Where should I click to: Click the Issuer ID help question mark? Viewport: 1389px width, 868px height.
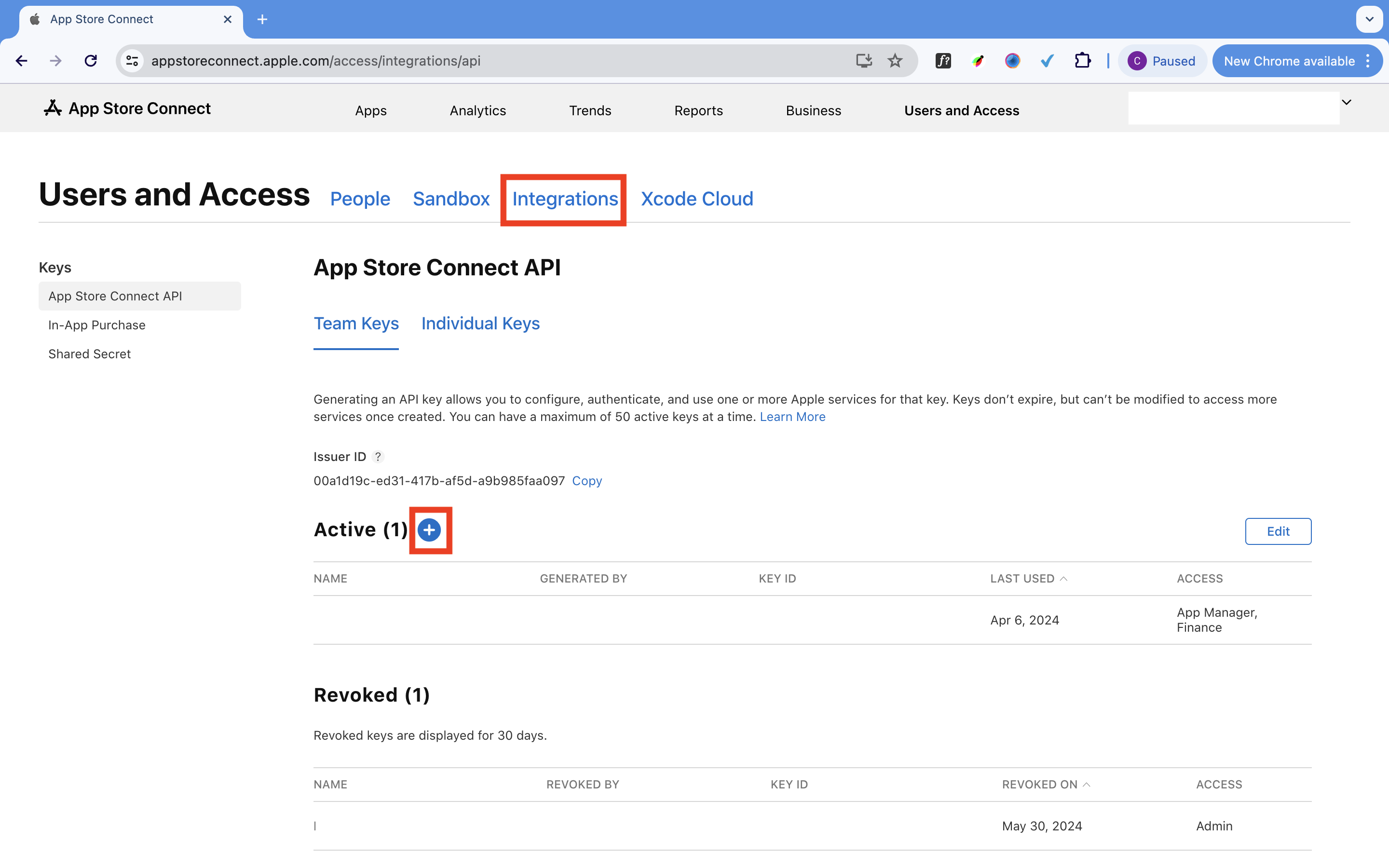point(378,457)
